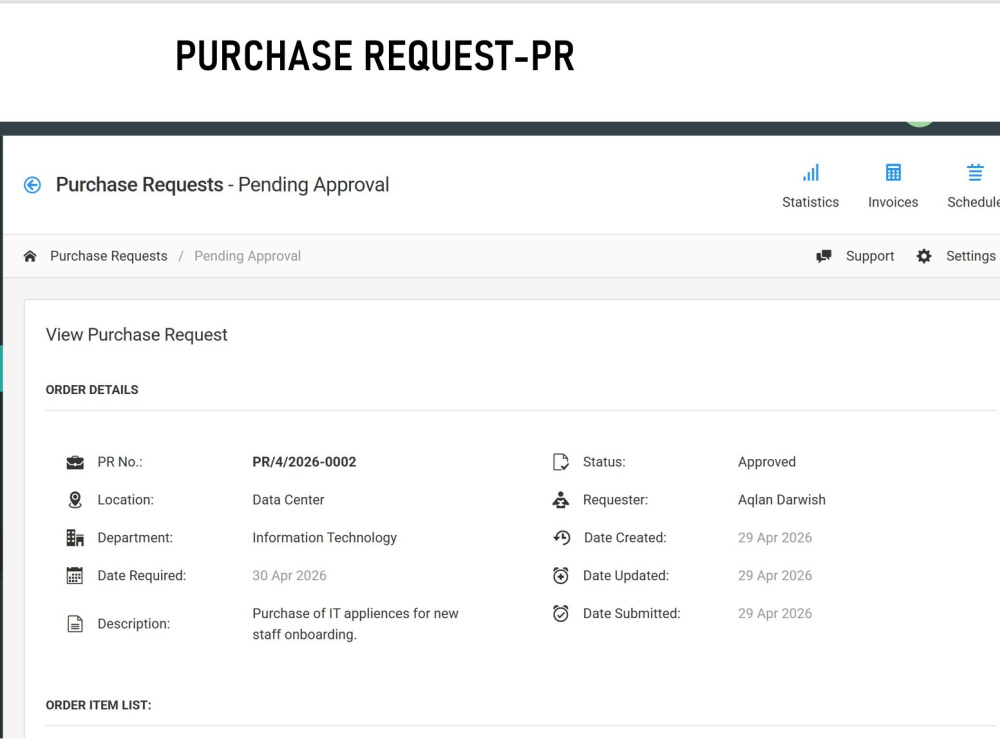Click the Location field label

pos(126,500)
